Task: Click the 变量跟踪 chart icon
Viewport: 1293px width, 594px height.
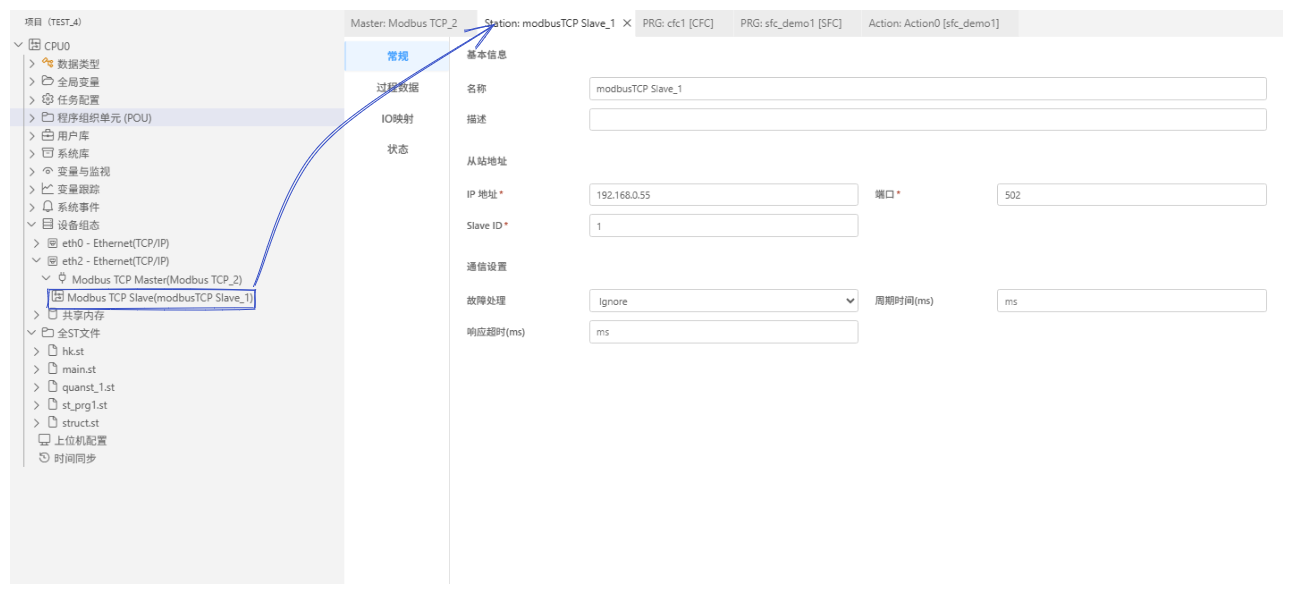Action: click(47, 189)
